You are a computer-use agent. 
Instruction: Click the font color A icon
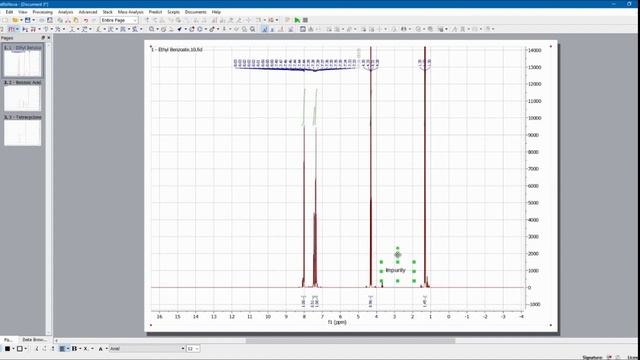(100, 349)
